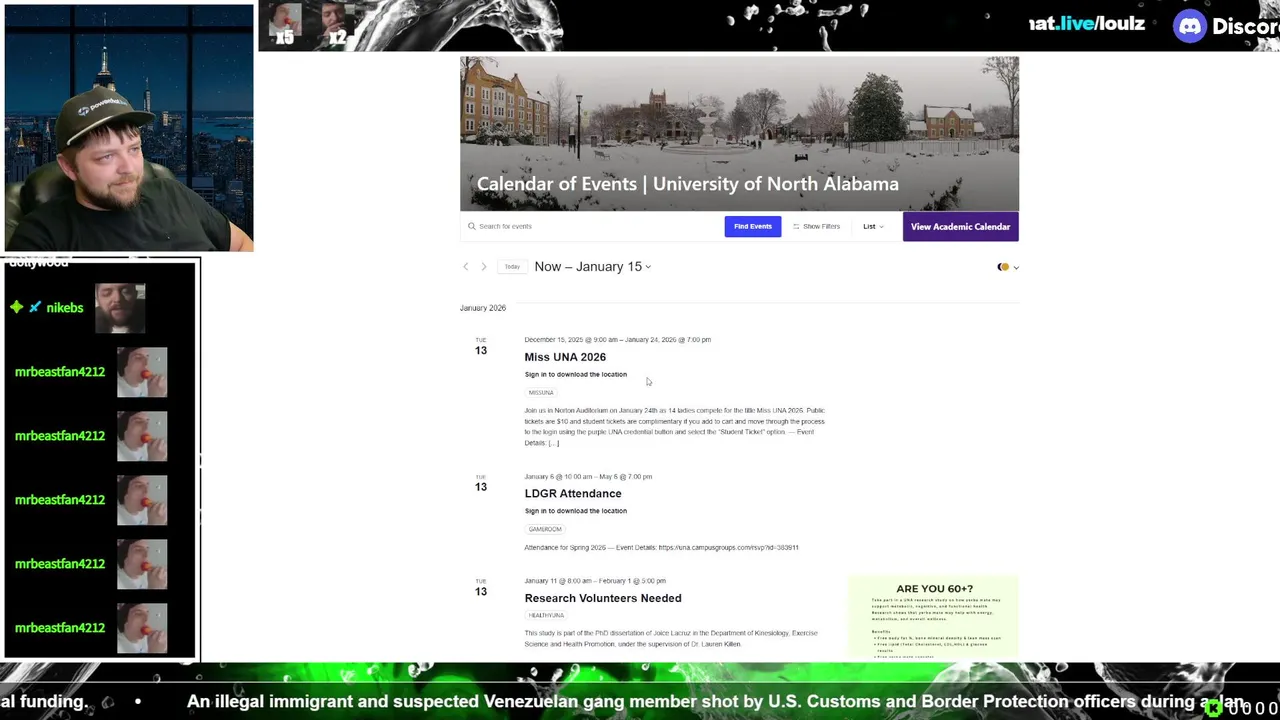Open the LDGR Attendance event
Screen dimensions: 1280x720
tap(573, 494)
